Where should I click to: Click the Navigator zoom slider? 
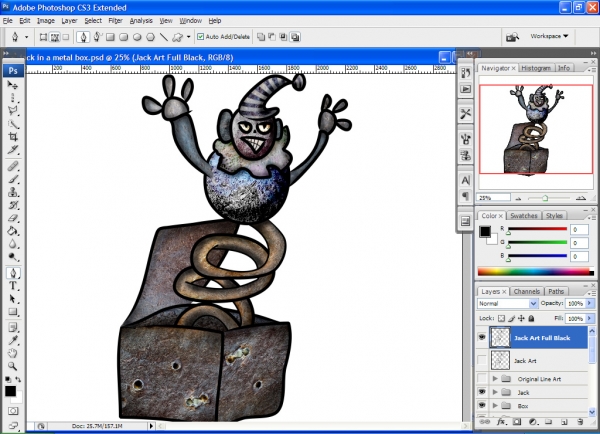coord(545,198)
